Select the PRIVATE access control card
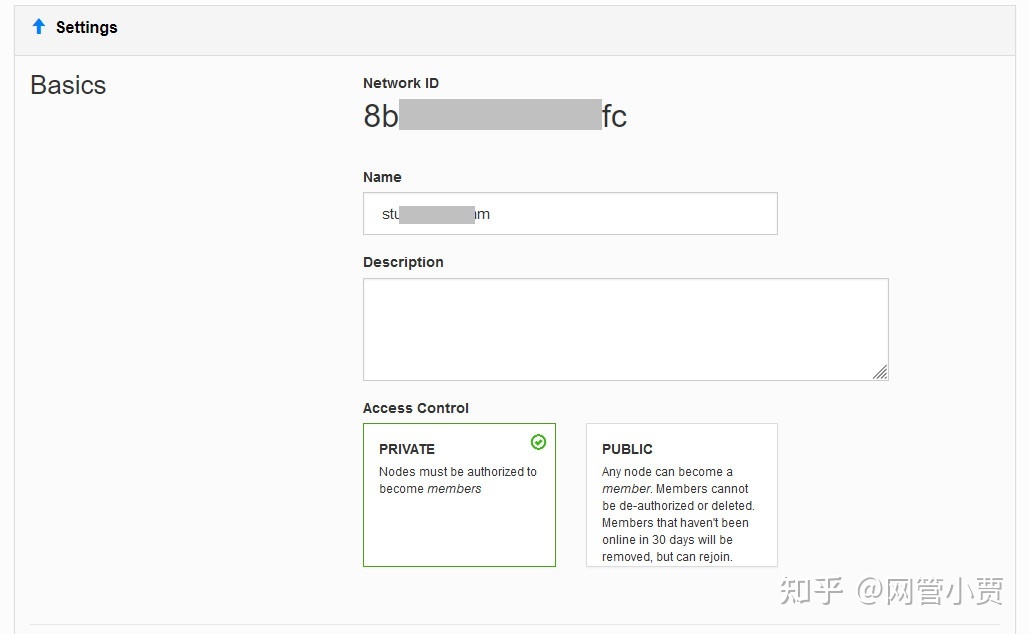1030x634 pixels. 459,495
